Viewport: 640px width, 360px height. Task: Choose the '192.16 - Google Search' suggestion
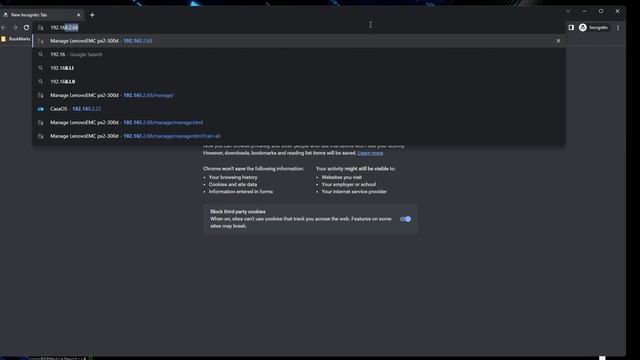coord(299,54)
